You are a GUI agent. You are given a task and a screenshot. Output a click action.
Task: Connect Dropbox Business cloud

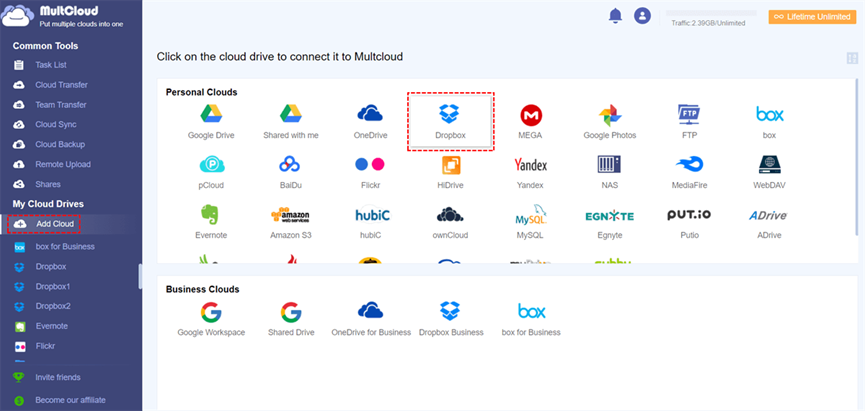(451, 319)
